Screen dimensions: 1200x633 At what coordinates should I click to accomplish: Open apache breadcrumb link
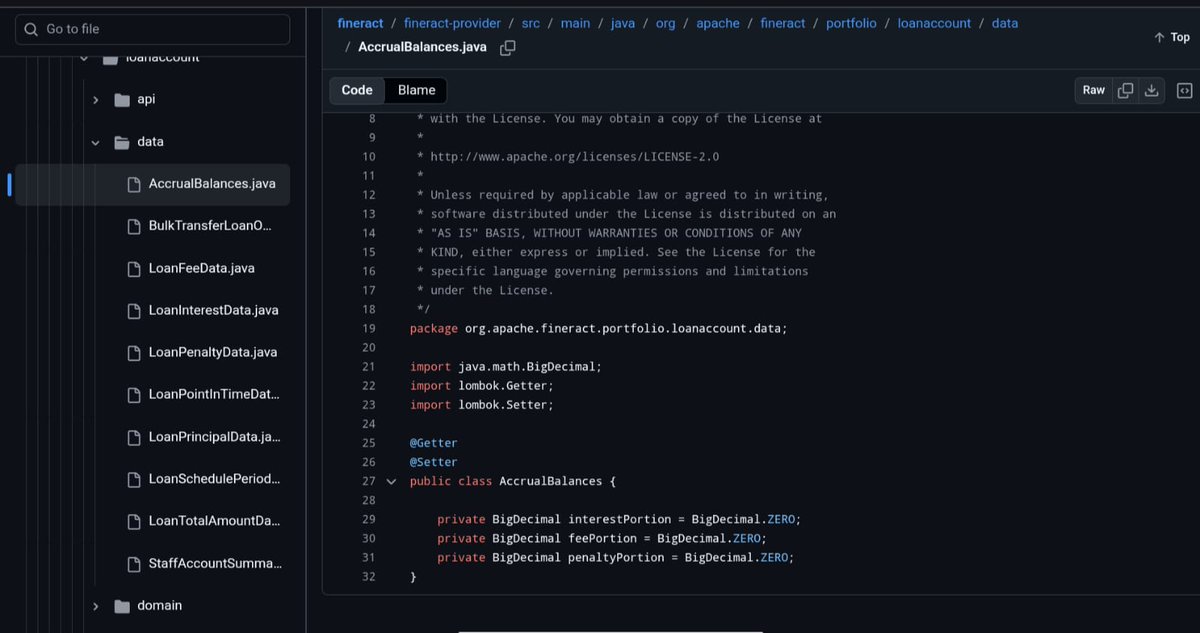pyautogui.click(x=718, y=23)
